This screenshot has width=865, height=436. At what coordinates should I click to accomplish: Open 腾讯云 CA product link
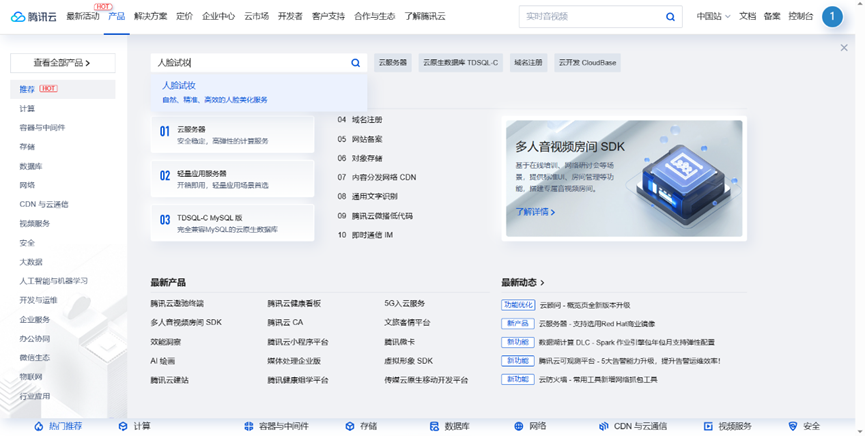(x=285, y=322)
